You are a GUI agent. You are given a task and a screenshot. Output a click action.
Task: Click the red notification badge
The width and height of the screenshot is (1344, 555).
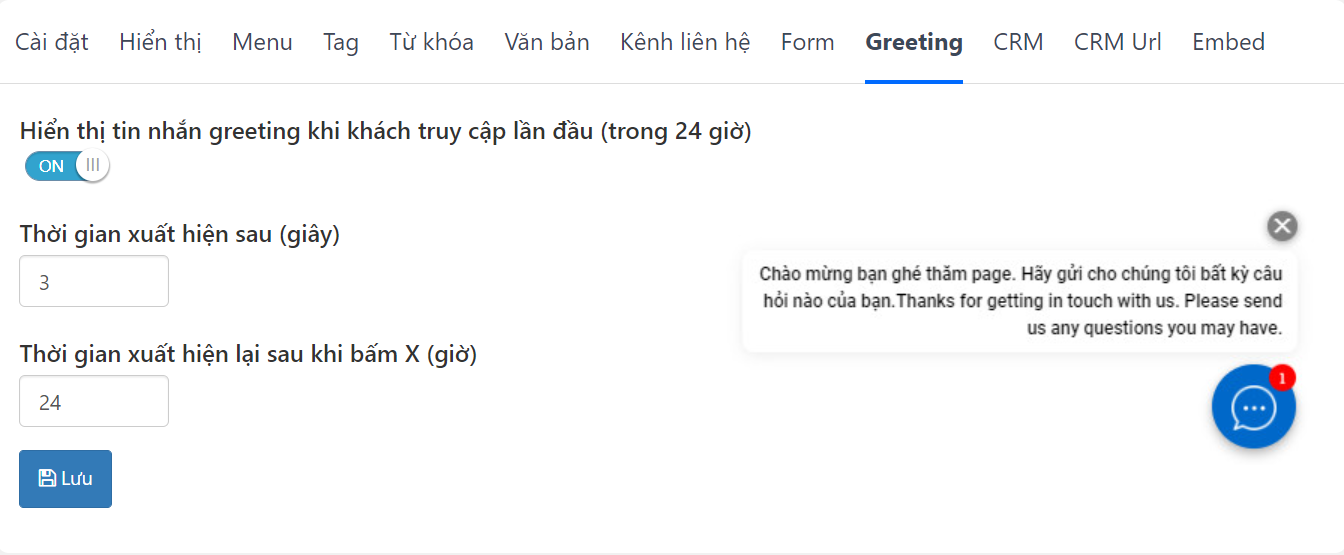[x=1282, y=378]
